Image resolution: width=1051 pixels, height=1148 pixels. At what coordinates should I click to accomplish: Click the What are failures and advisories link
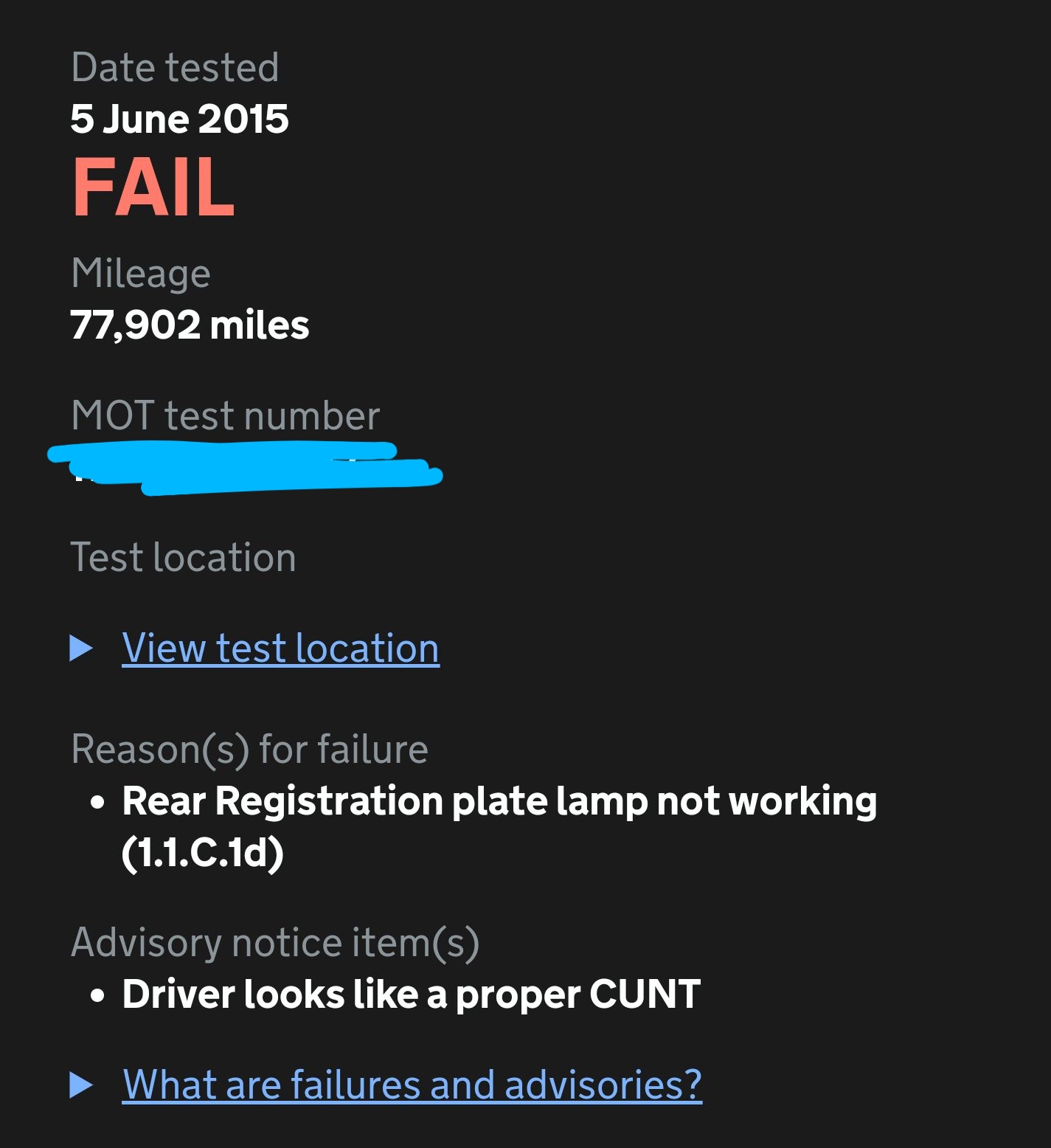pos(411,1085)
